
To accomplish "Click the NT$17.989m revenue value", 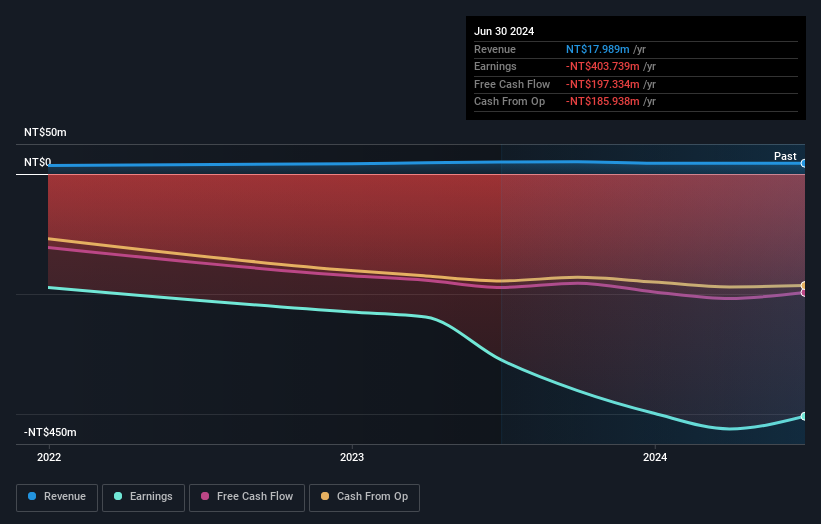I will (597, 49).
